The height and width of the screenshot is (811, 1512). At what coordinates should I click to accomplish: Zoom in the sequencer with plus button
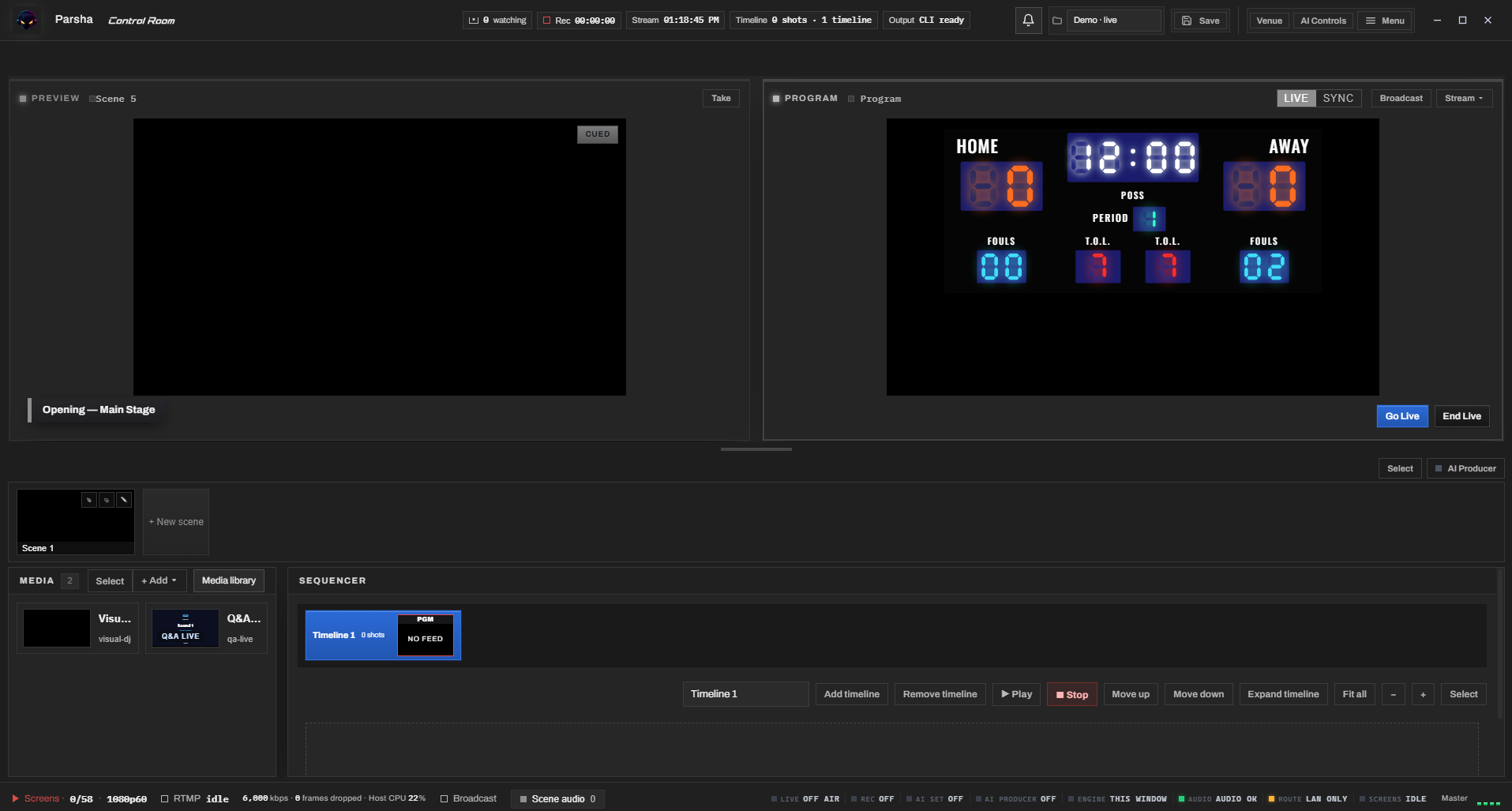tap(1423, 694)
